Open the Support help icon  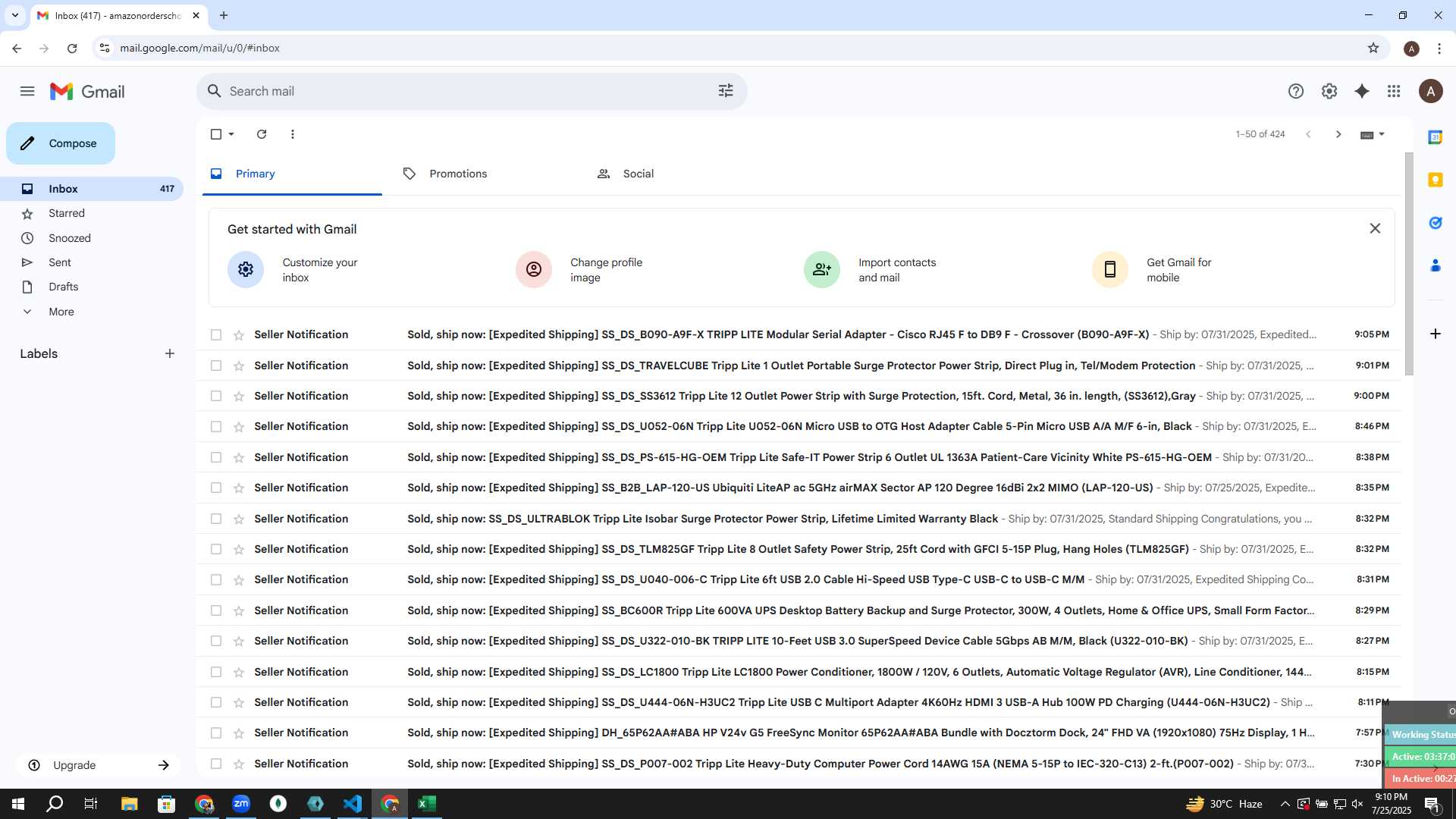tap(1296, 91)
